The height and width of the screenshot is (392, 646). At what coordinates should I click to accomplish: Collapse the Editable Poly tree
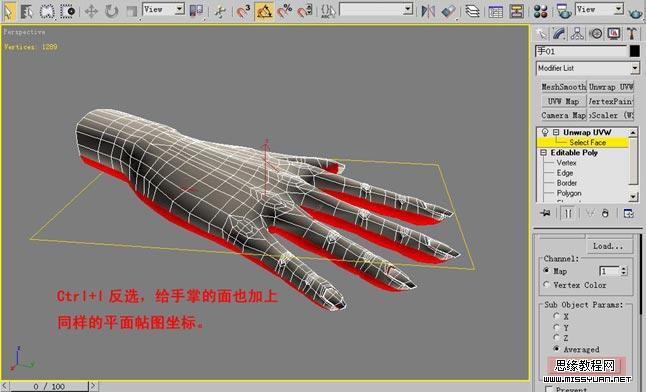tap(543, 153)
